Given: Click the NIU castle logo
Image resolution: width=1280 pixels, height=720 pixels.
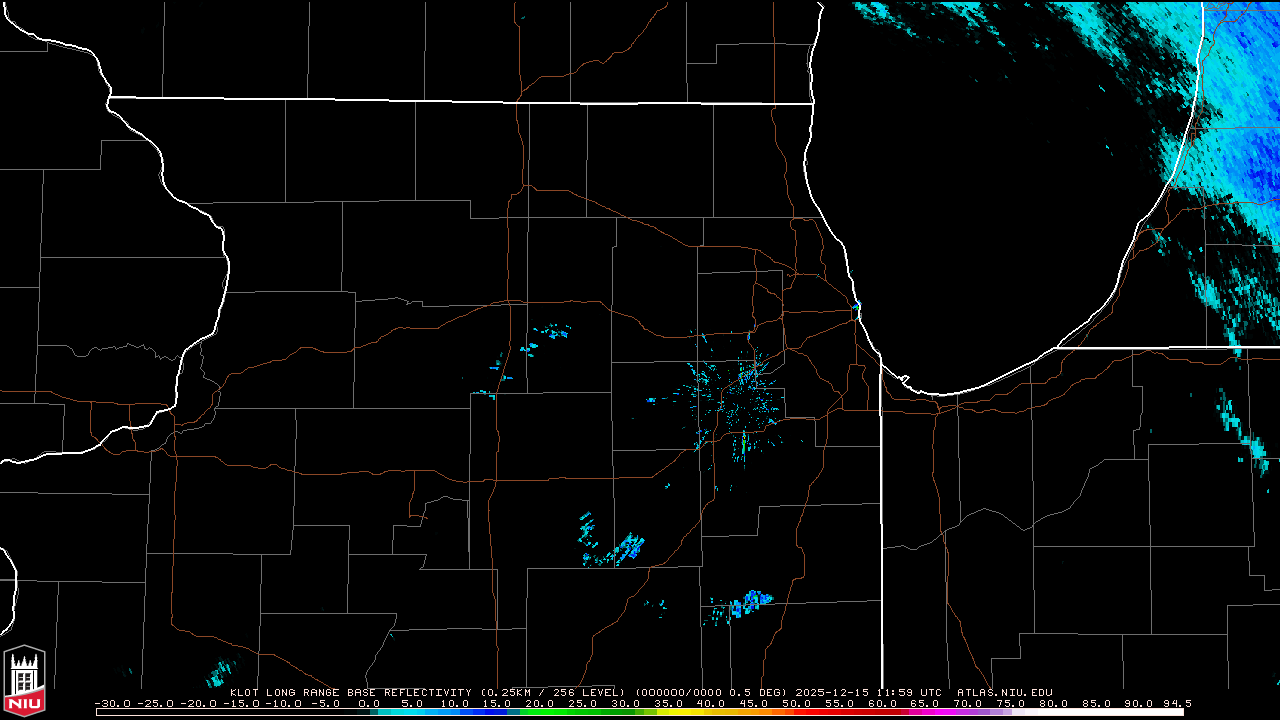Looking at the screenshot, I should (x=24, y=682).
